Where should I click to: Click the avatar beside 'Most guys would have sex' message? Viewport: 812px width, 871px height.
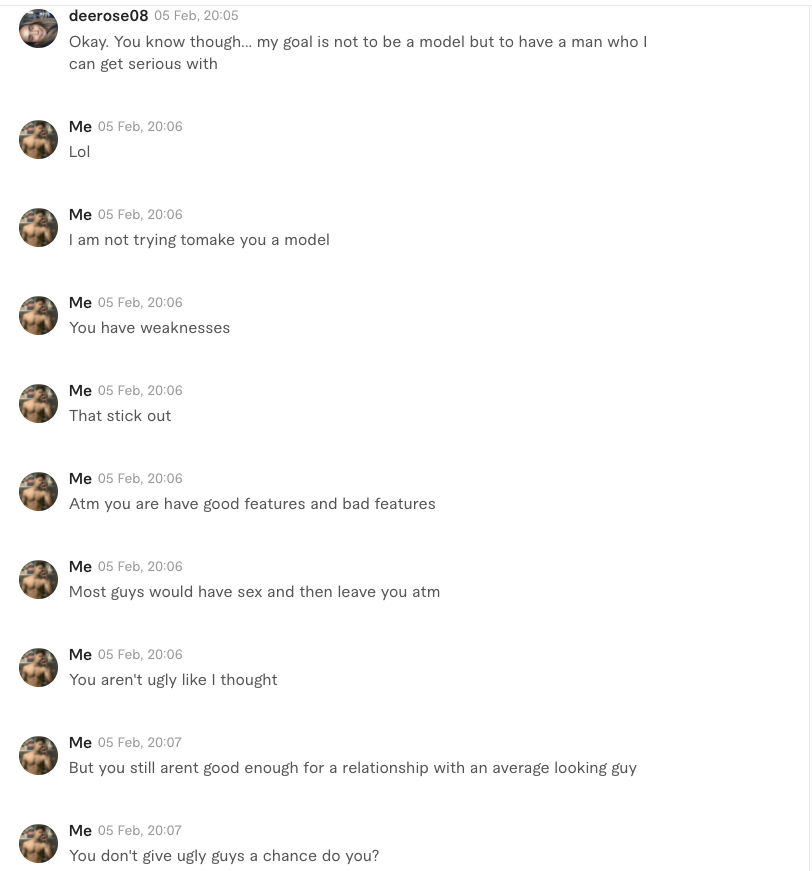click(x=38, y=579)
